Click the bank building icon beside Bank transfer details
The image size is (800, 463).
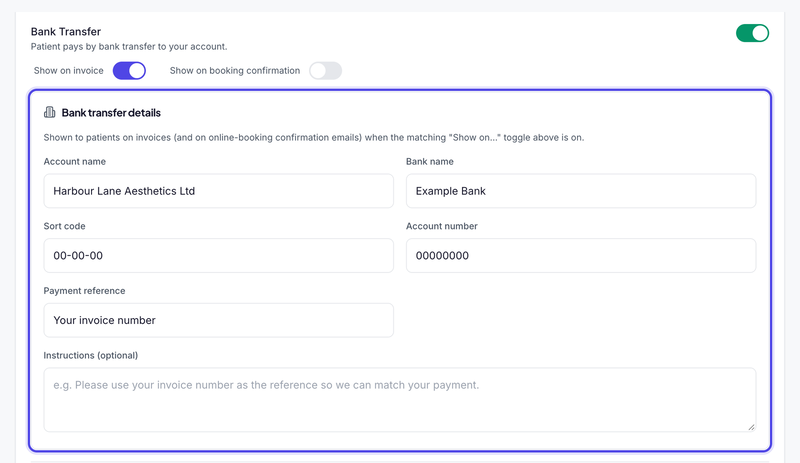49,112
